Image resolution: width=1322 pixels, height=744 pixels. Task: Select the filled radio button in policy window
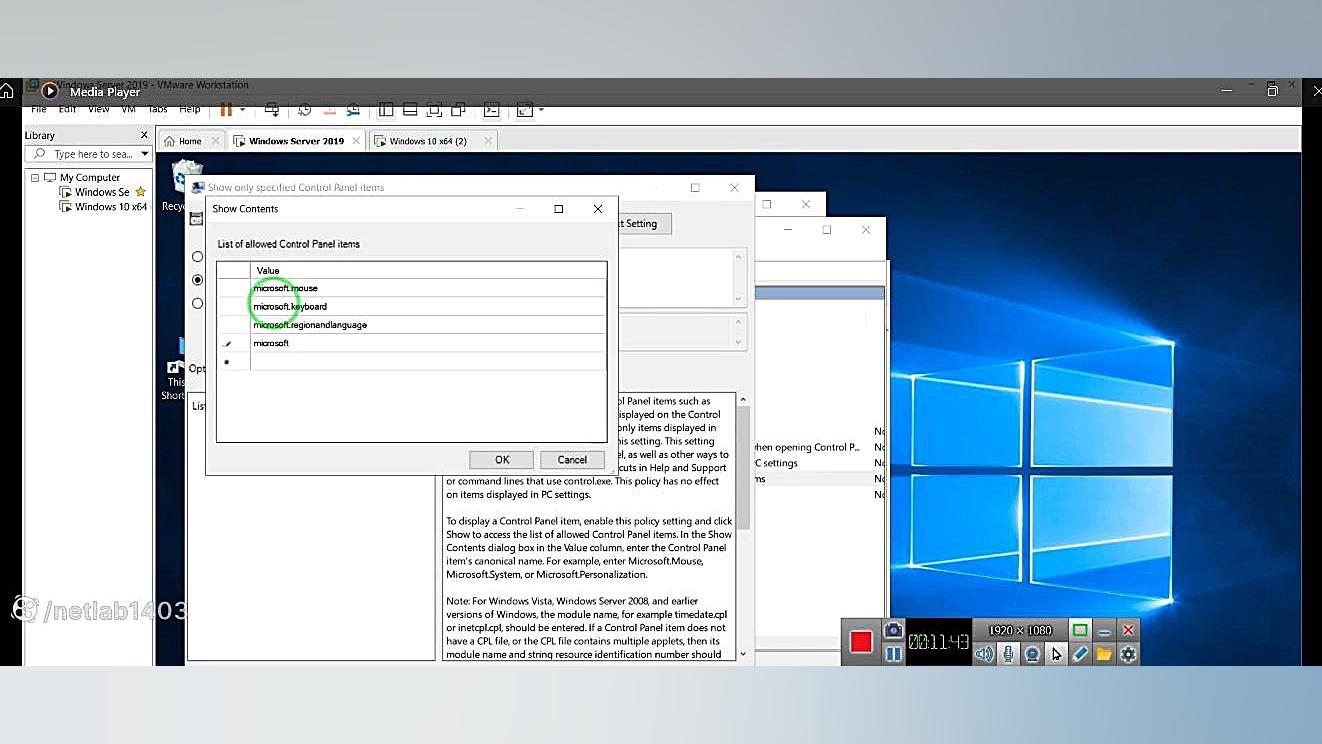point(197,280)
